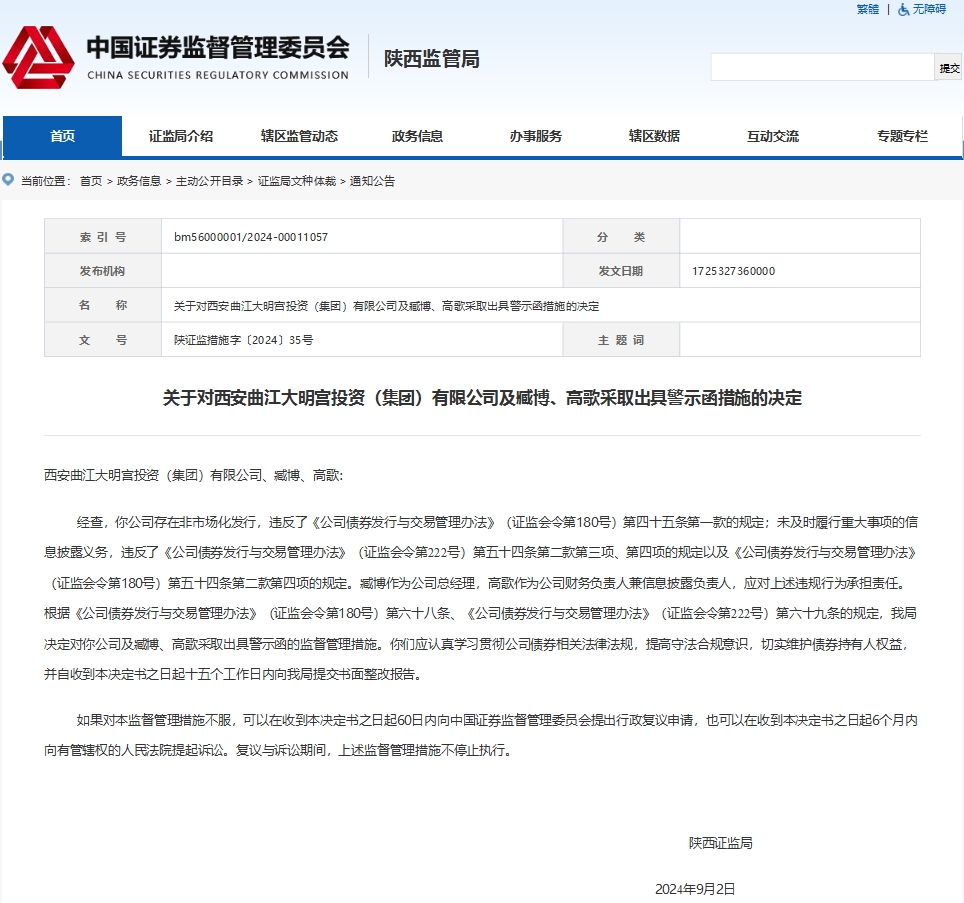Open the 互动交流 navigation tab
Viewport: 964px width, 903px height.
[x=773, y=136]
